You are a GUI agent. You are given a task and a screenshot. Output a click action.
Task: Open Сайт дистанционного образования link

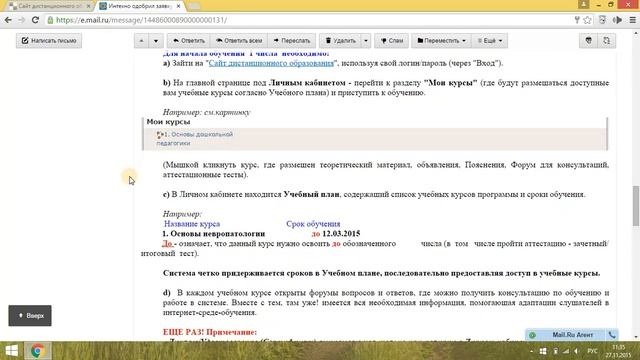click(271, 63)
